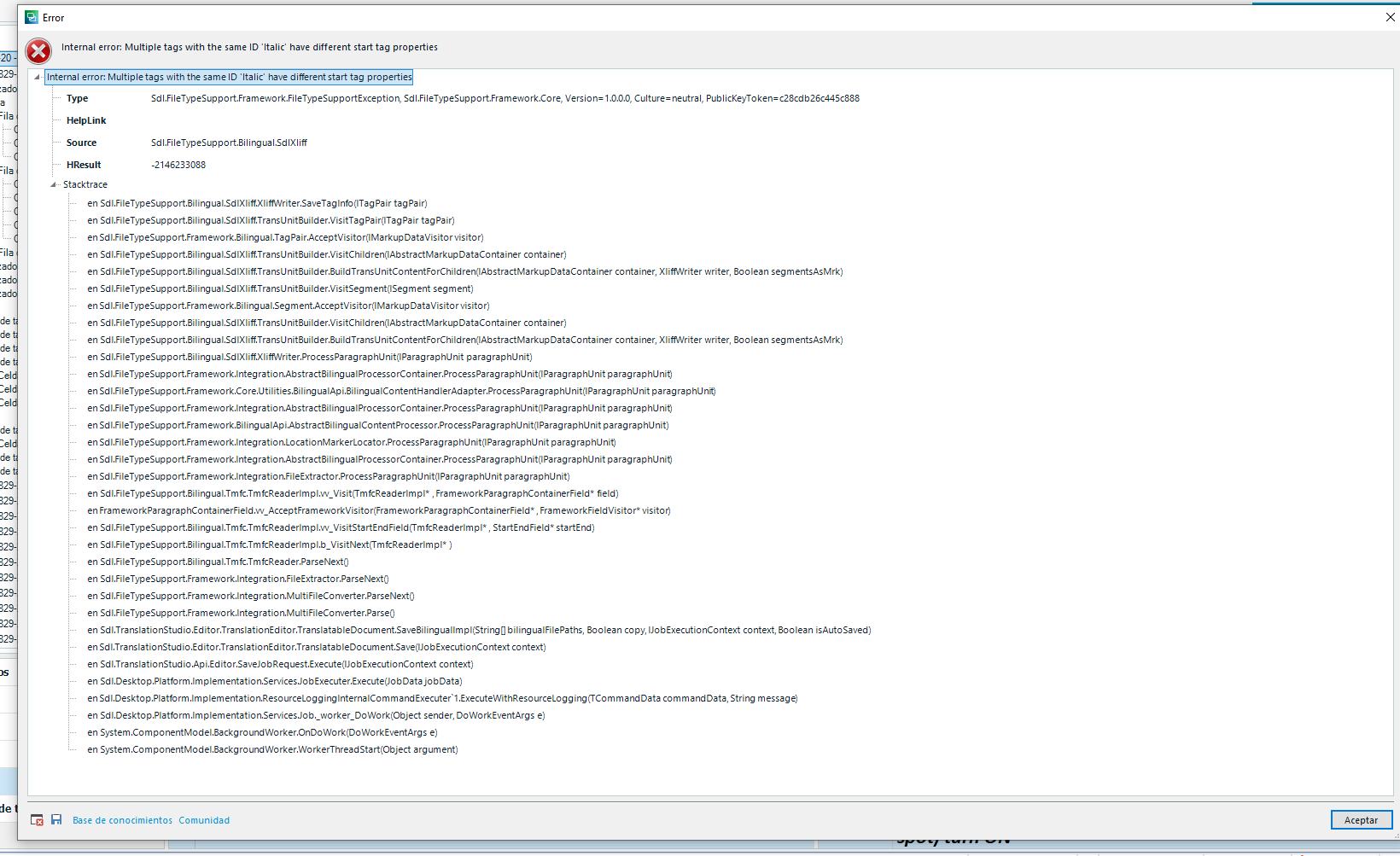Close the Error dialog with the X
1400x856 pixels.
click(1390, 17)
